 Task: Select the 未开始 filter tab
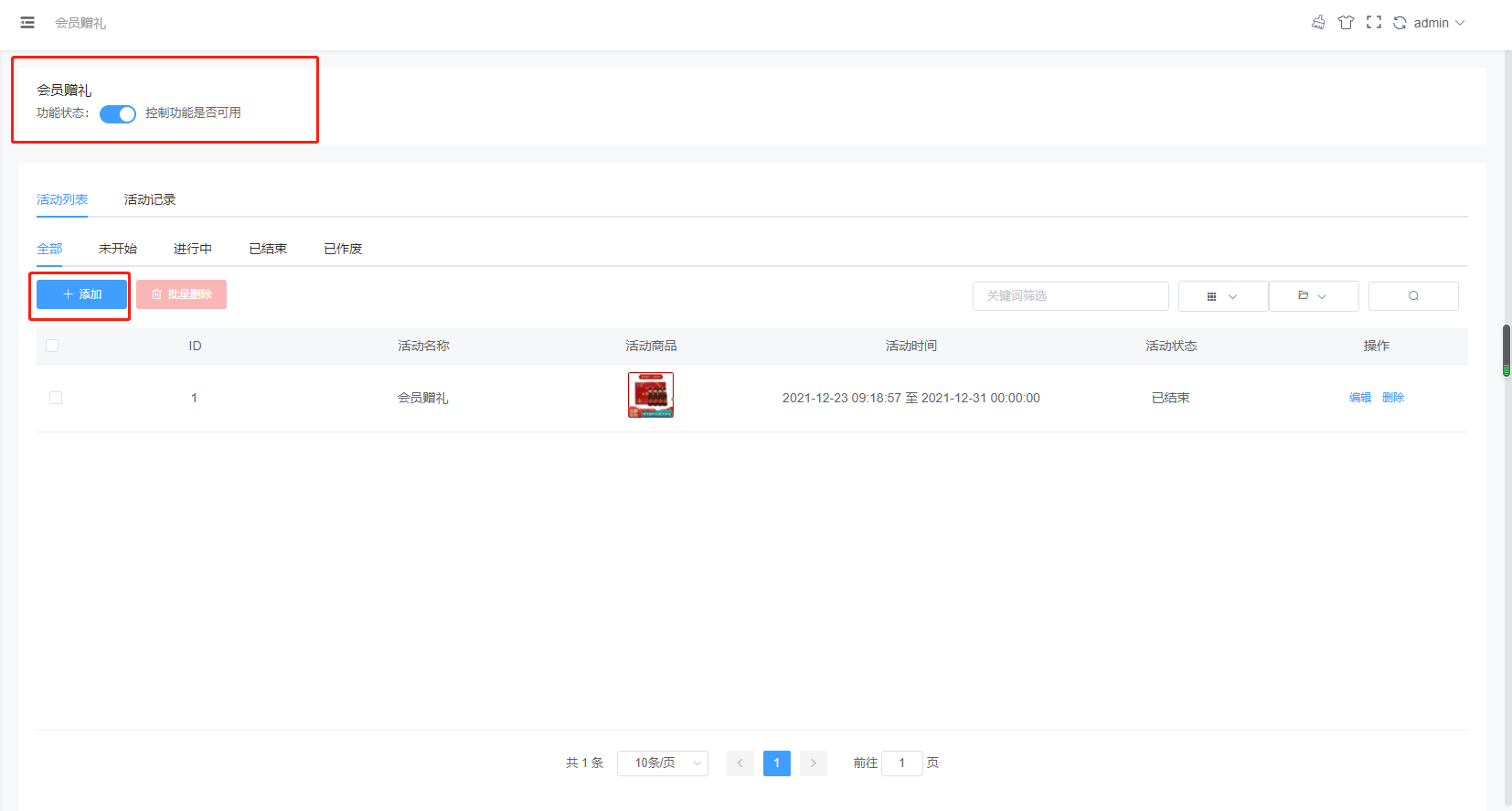118,249
